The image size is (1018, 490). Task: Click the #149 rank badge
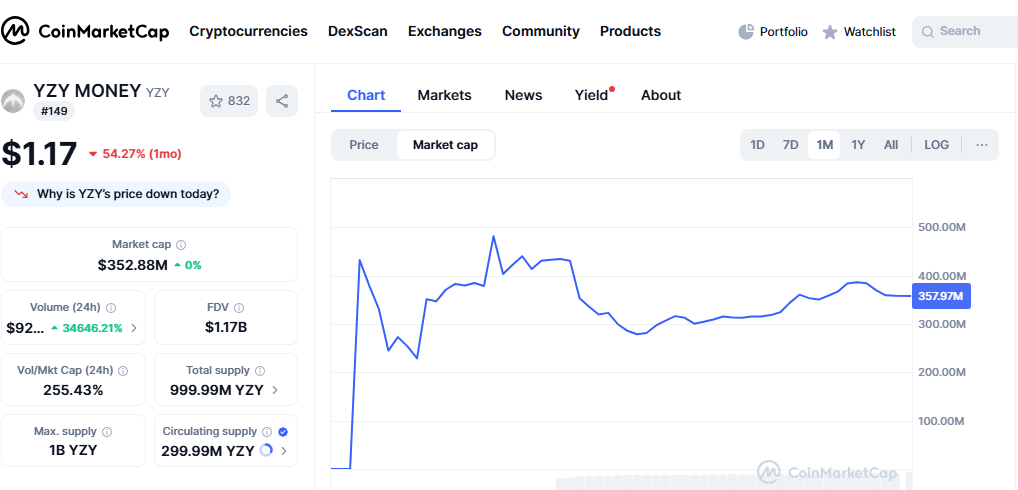54,112
